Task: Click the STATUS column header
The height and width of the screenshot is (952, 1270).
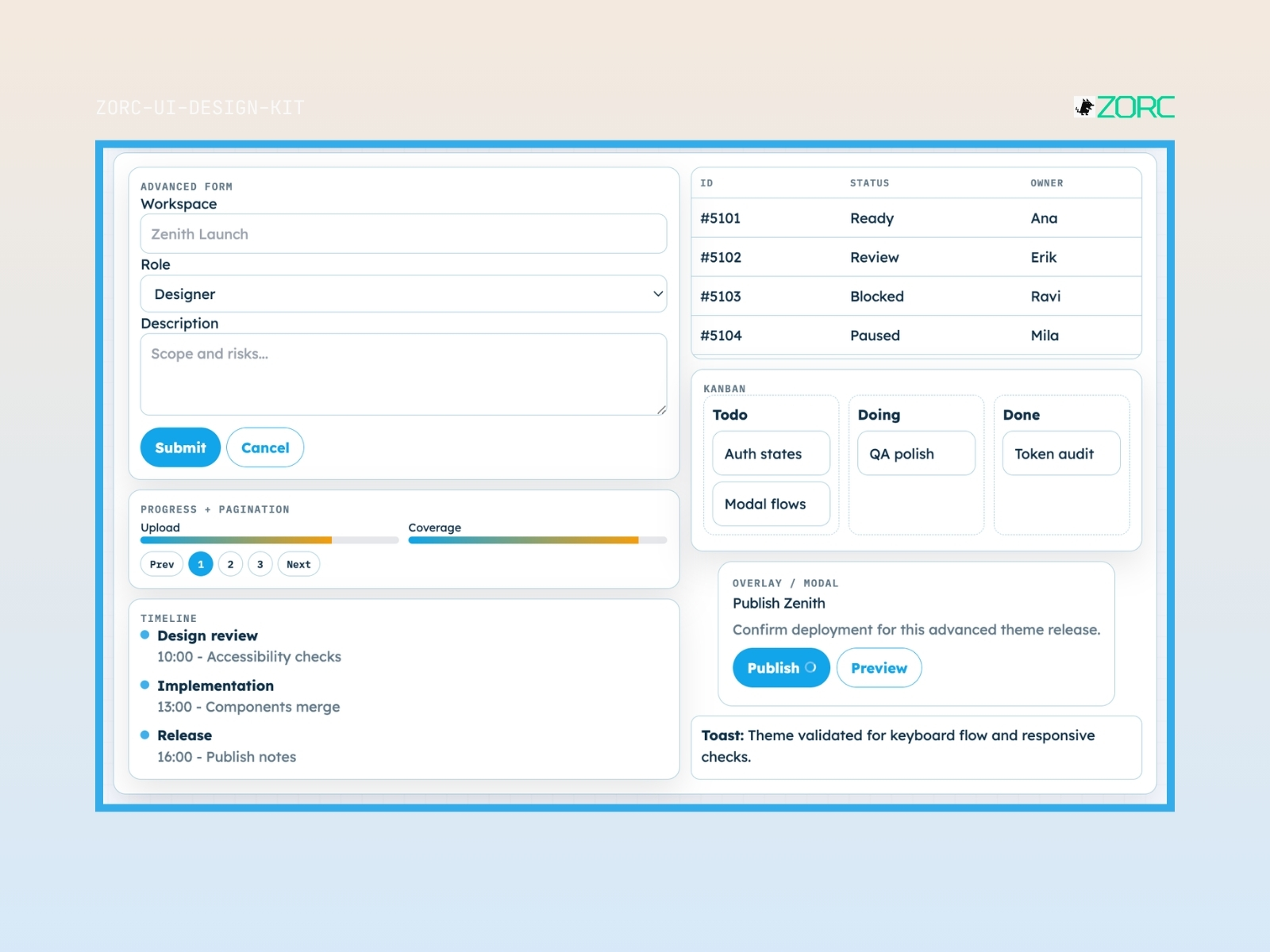Action: (x=870, y=183)
